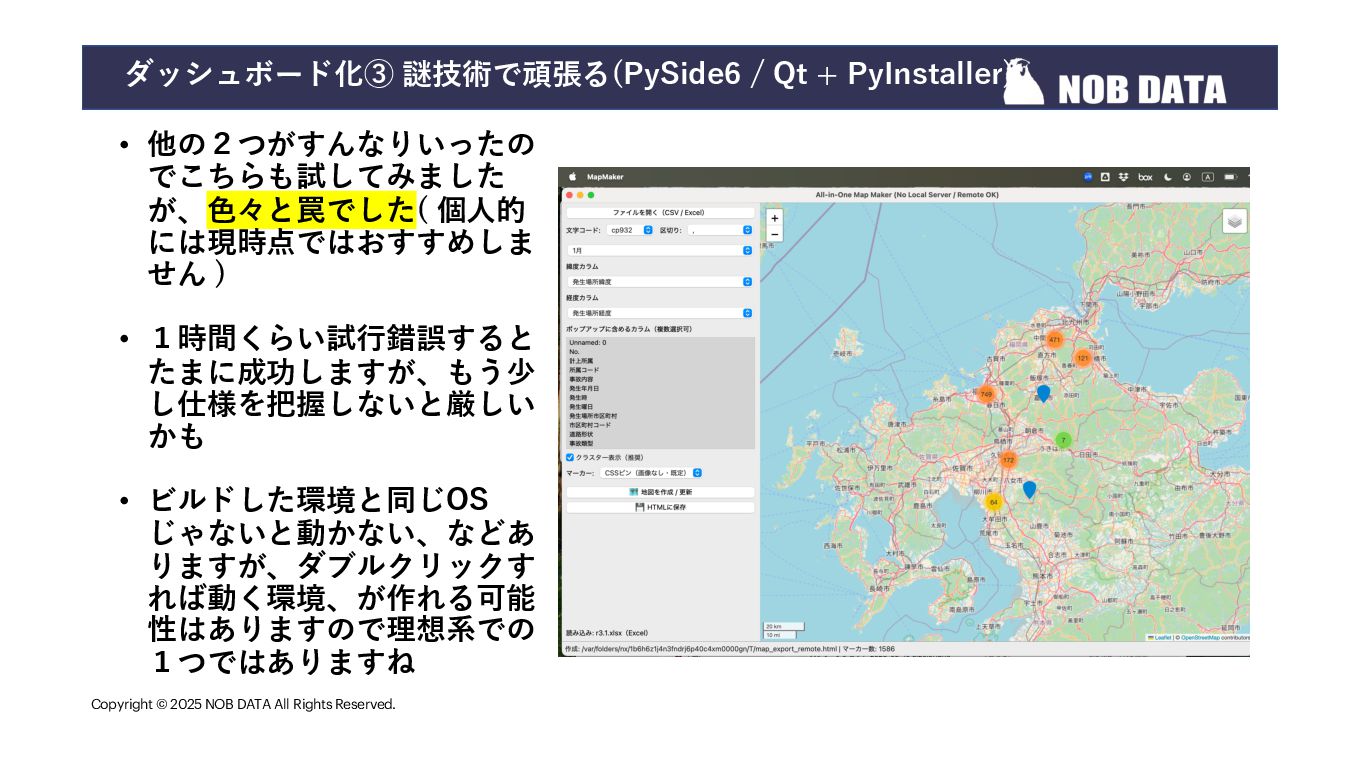This screenshot has width=1361, height=765.
Task: Click the '読み込み: r3.1.xlsx (Excel)' status text
Action: [607, 633]
